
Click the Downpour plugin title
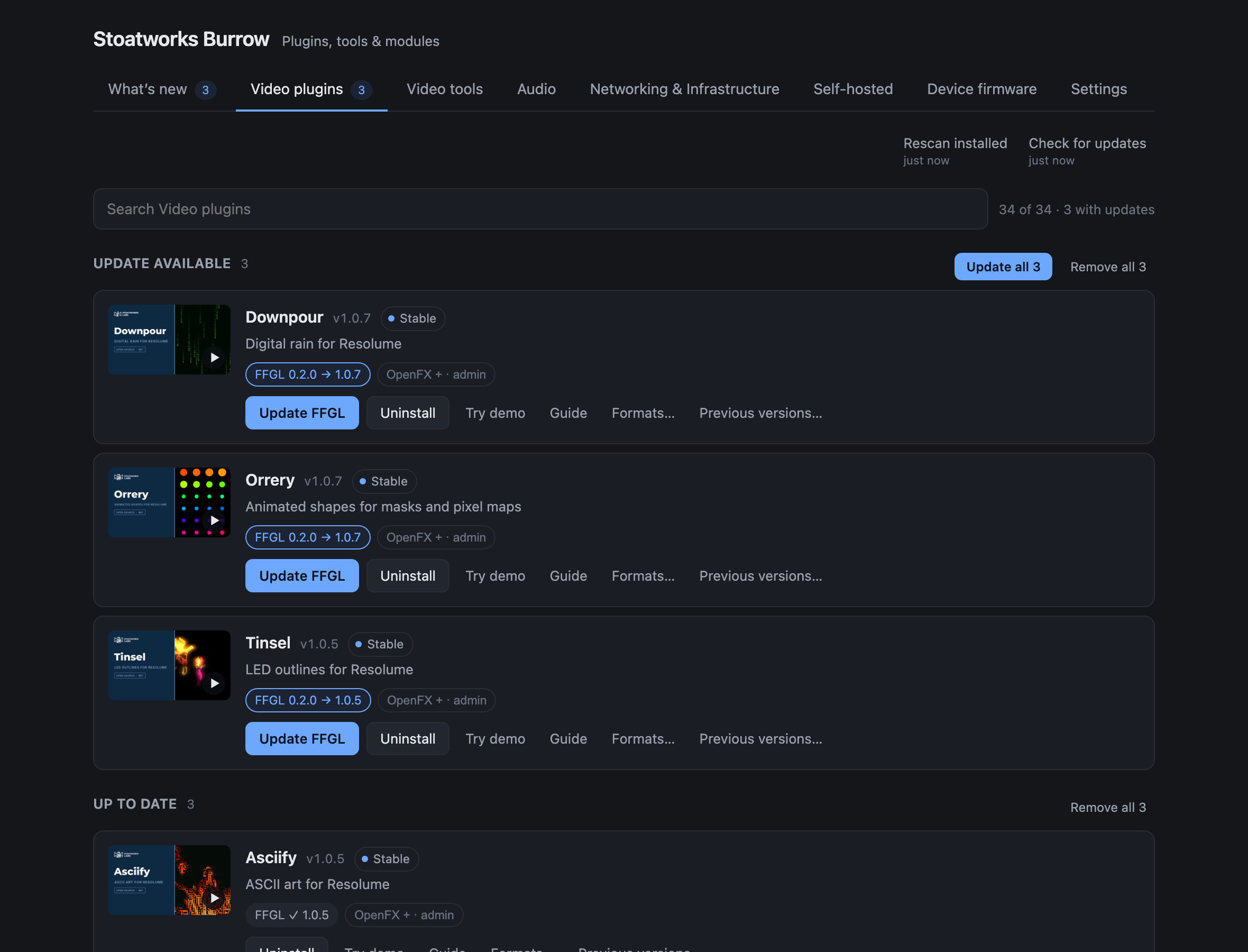(x=285, y=317)
